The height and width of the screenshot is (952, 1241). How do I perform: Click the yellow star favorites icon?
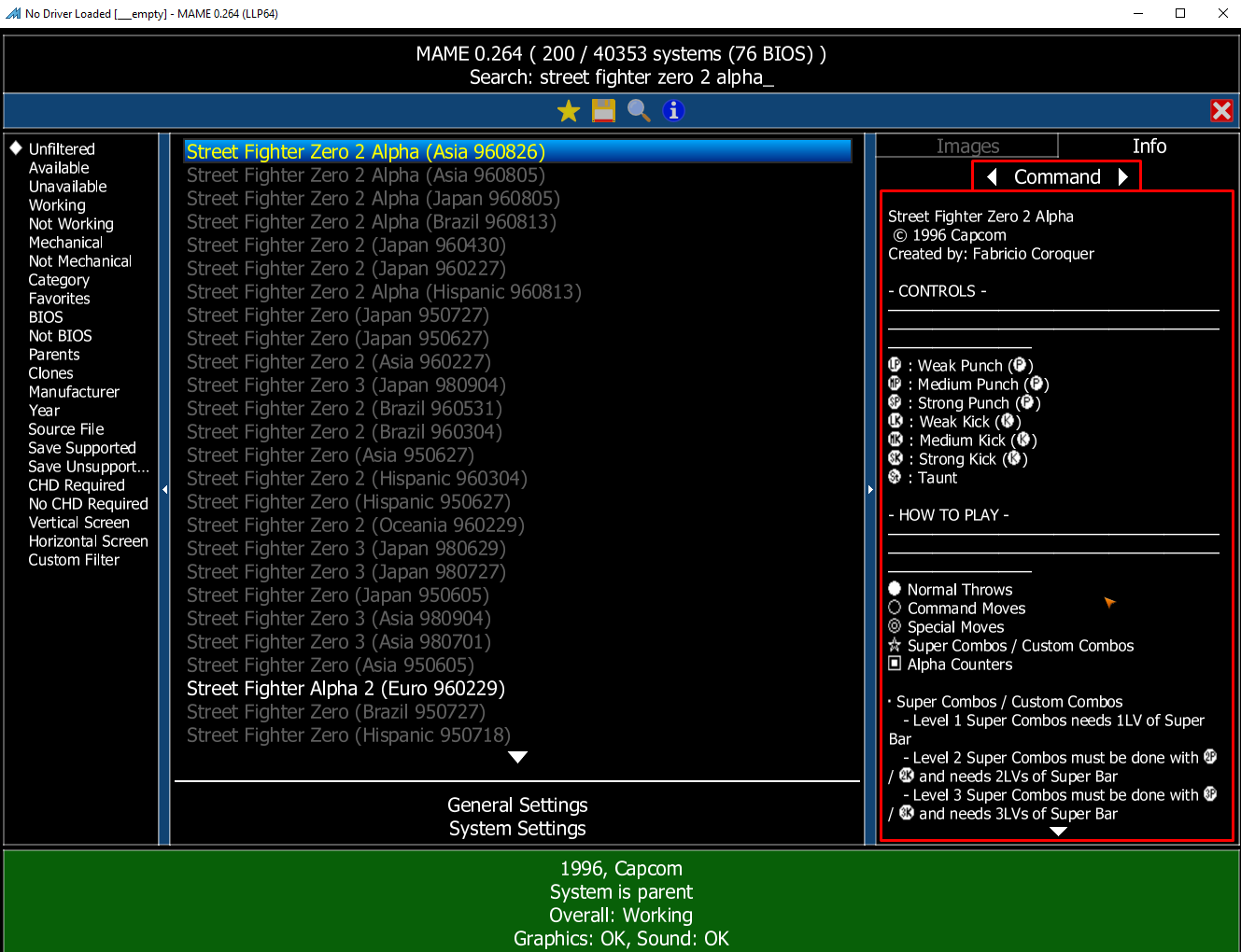(569, 111)
